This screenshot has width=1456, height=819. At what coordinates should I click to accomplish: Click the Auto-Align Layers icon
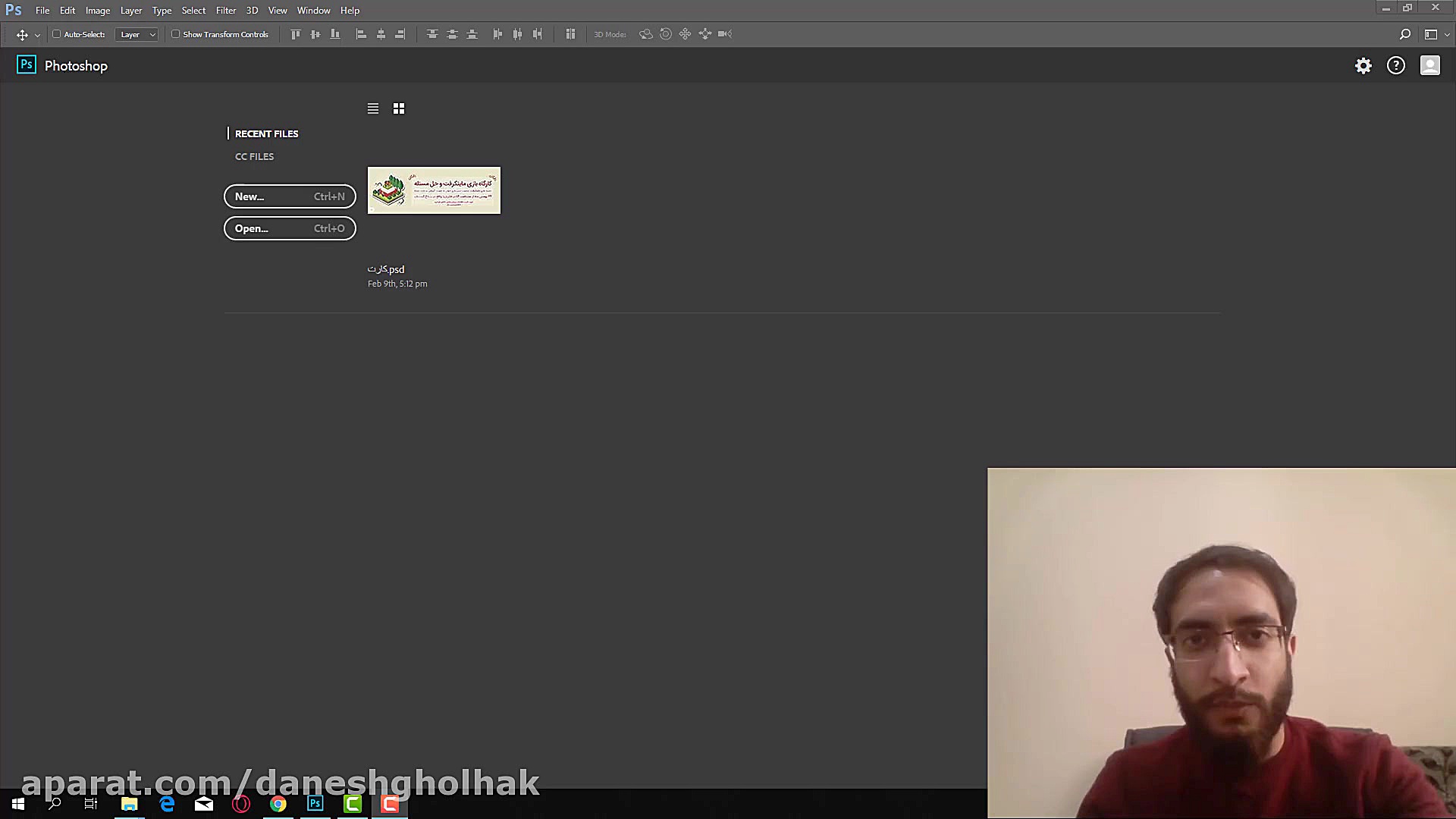(570, 34)
